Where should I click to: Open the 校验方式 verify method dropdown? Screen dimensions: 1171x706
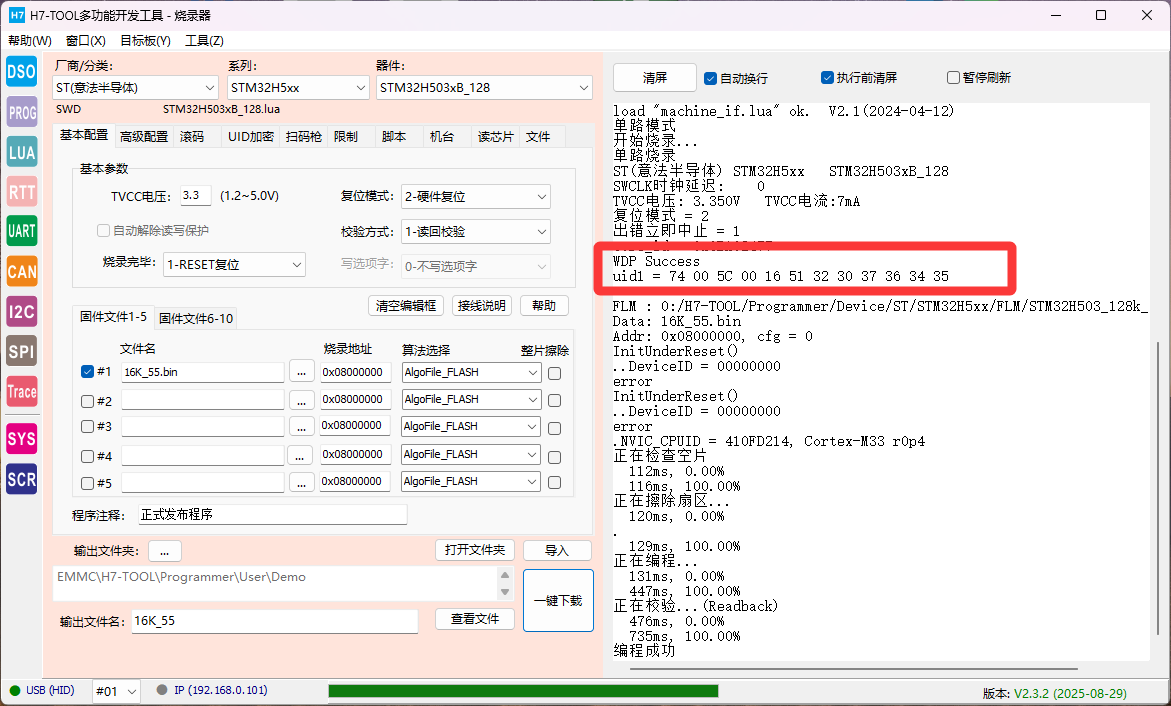pyautogui.click(x=476, y=232)
